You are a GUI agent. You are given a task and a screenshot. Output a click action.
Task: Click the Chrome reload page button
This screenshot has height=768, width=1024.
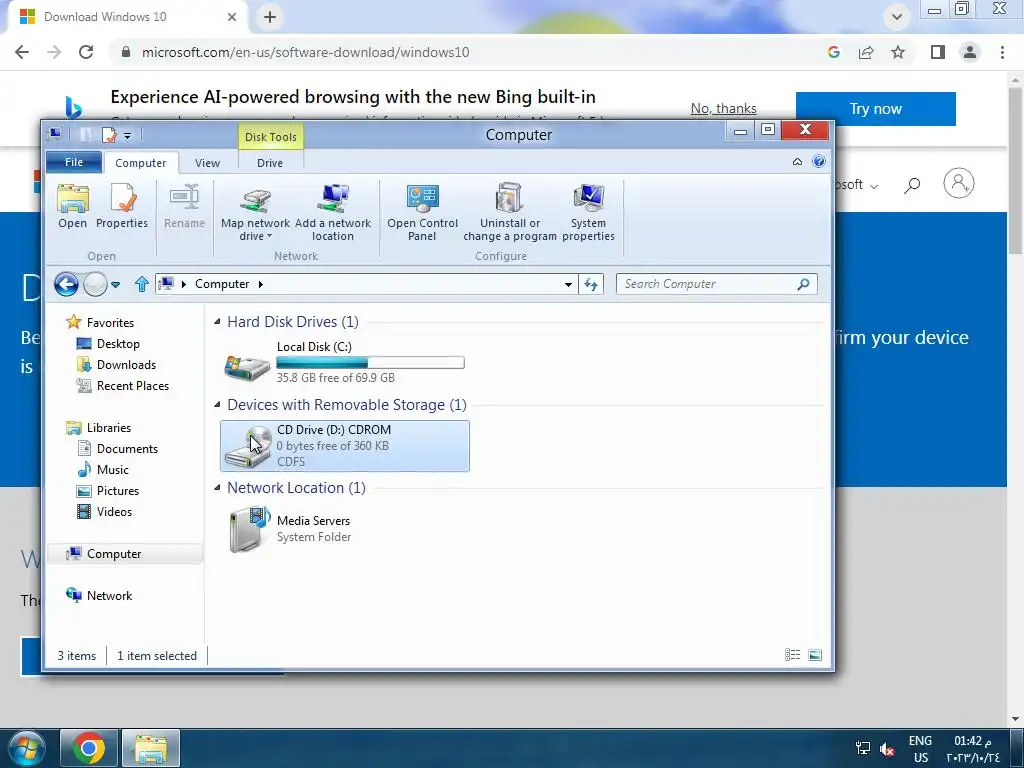pyautogui.click(x=86, y=52)
